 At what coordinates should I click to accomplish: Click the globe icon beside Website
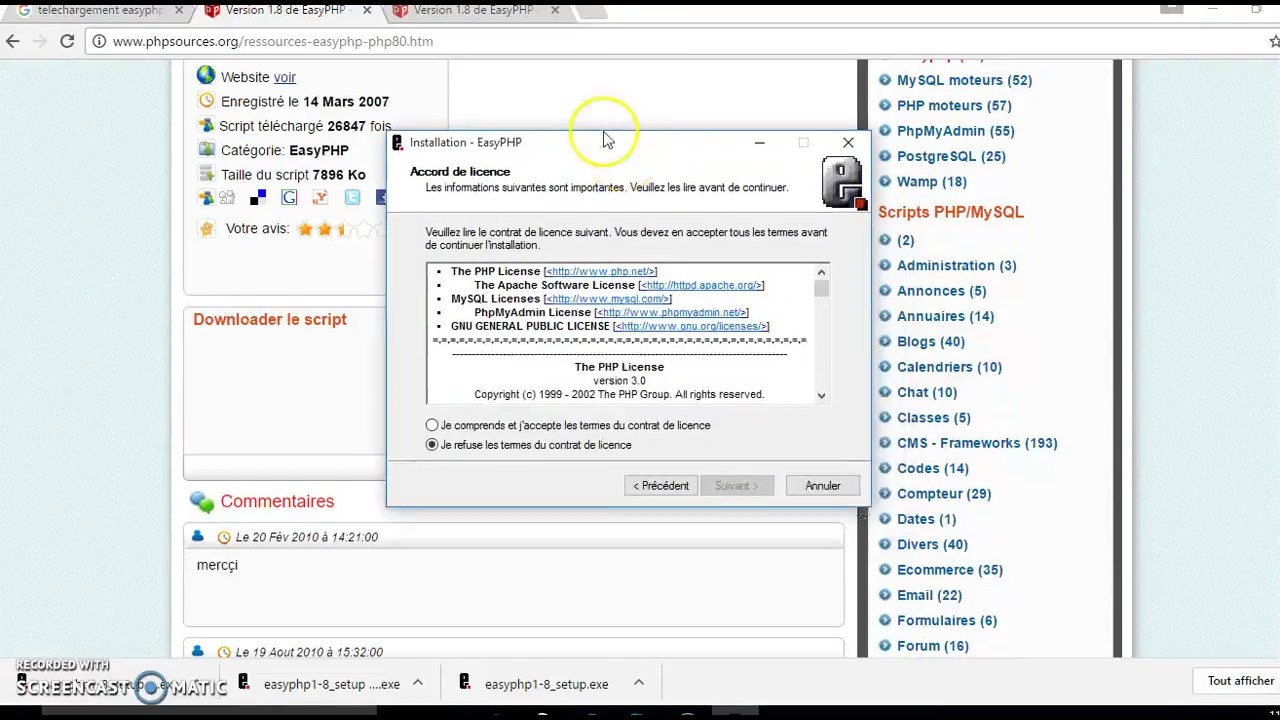[206, 75]
